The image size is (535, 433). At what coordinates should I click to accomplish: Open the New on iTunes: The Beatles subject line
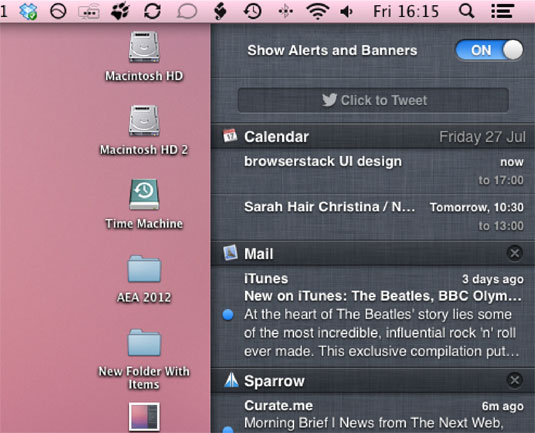(383, 296)
